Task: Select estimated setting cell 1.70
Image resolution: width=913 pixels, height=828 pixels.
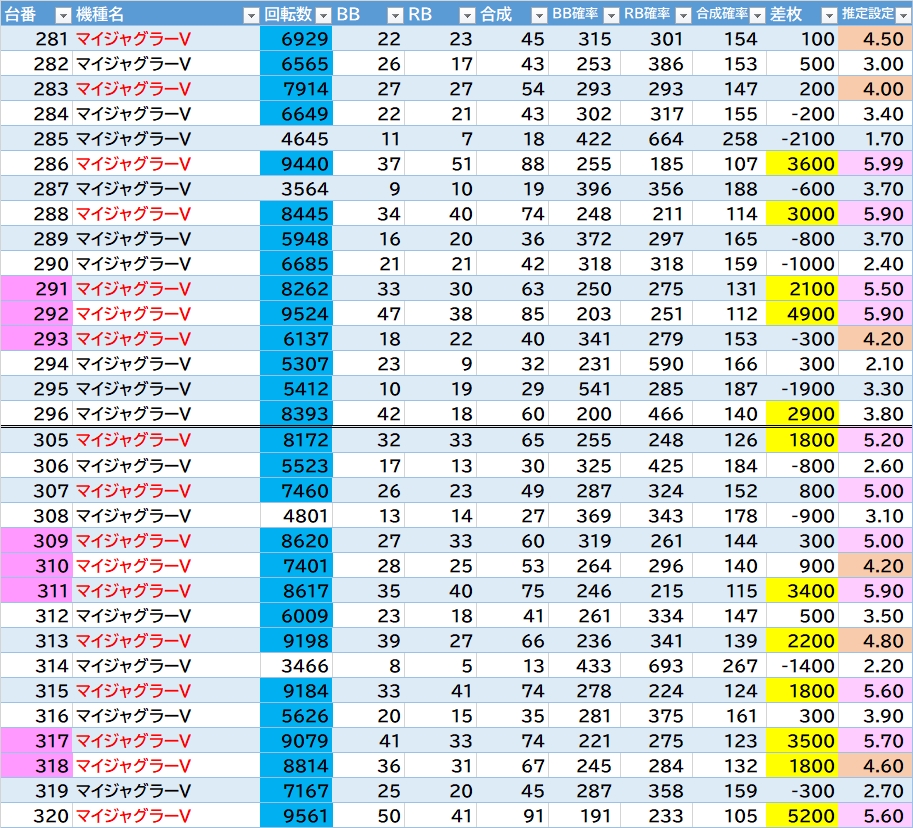Action: coord(875,139)
